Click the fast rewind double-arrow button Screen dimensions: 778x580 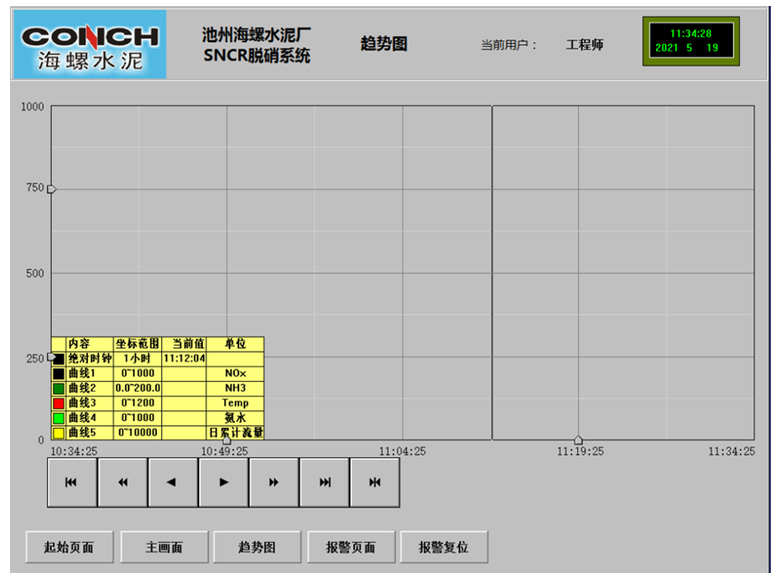pos(123,482)
